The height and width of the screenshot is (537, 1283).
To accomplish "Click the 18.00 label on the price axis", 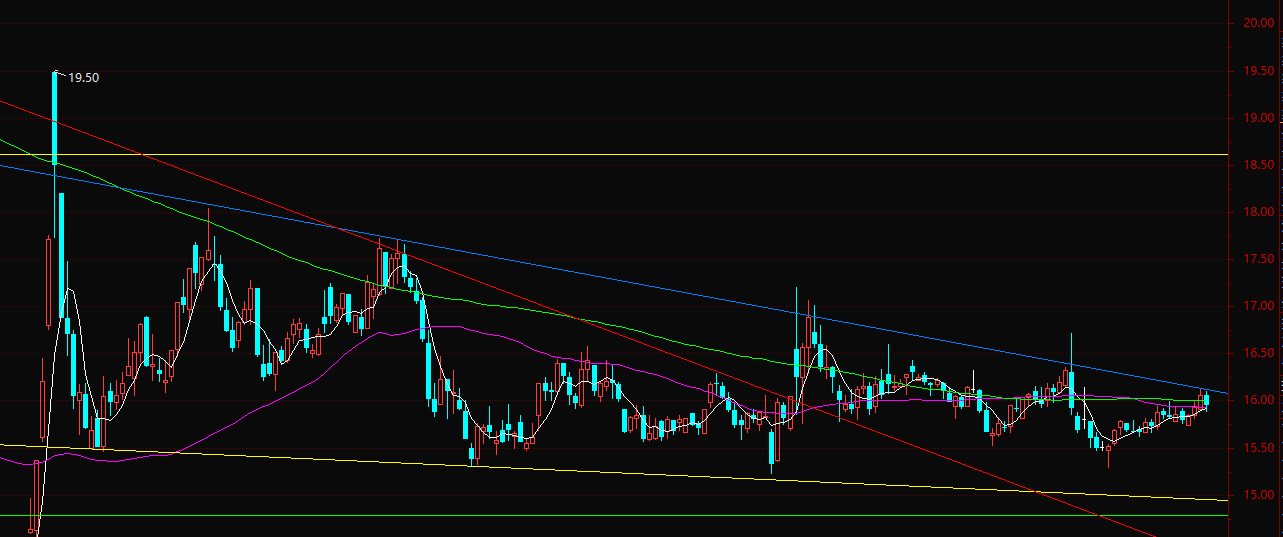I will (x=1257, y=212).
